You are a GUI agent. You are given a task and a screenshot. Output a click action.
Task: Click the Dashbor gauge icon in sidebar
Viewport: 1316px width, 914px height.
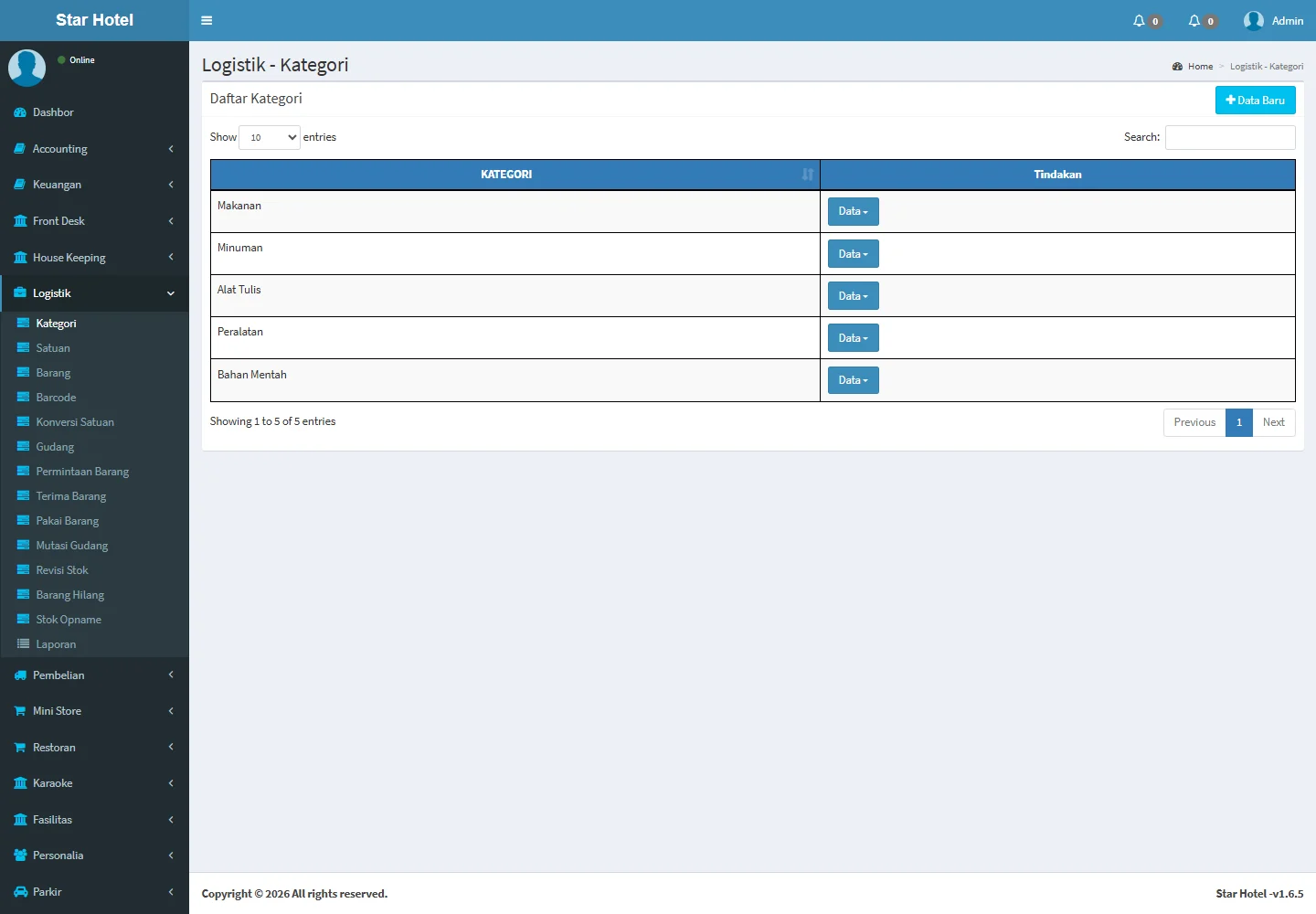(20, 112)
